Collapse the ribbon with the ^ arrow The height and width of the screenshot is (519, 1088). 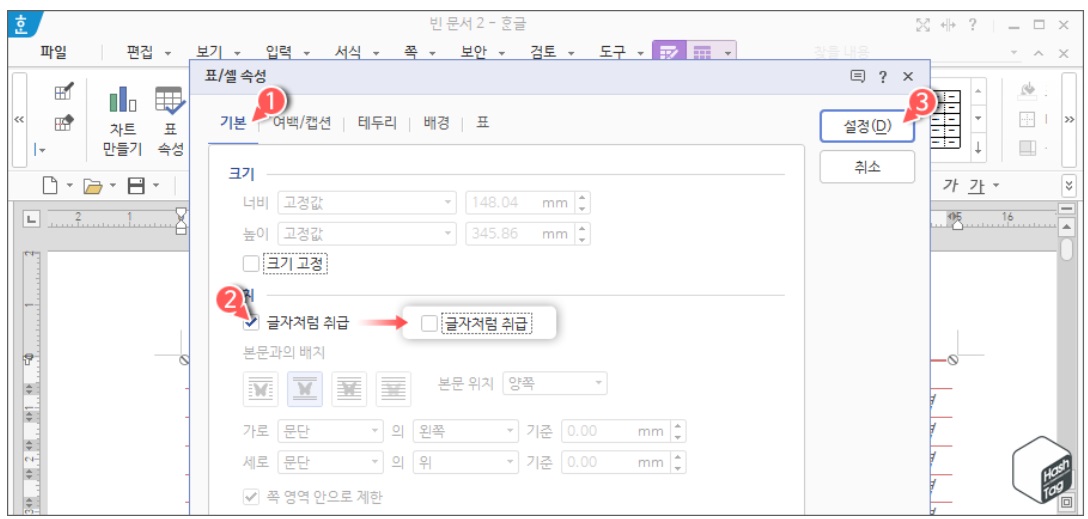pyautogui.click(x=1038, y=53)
